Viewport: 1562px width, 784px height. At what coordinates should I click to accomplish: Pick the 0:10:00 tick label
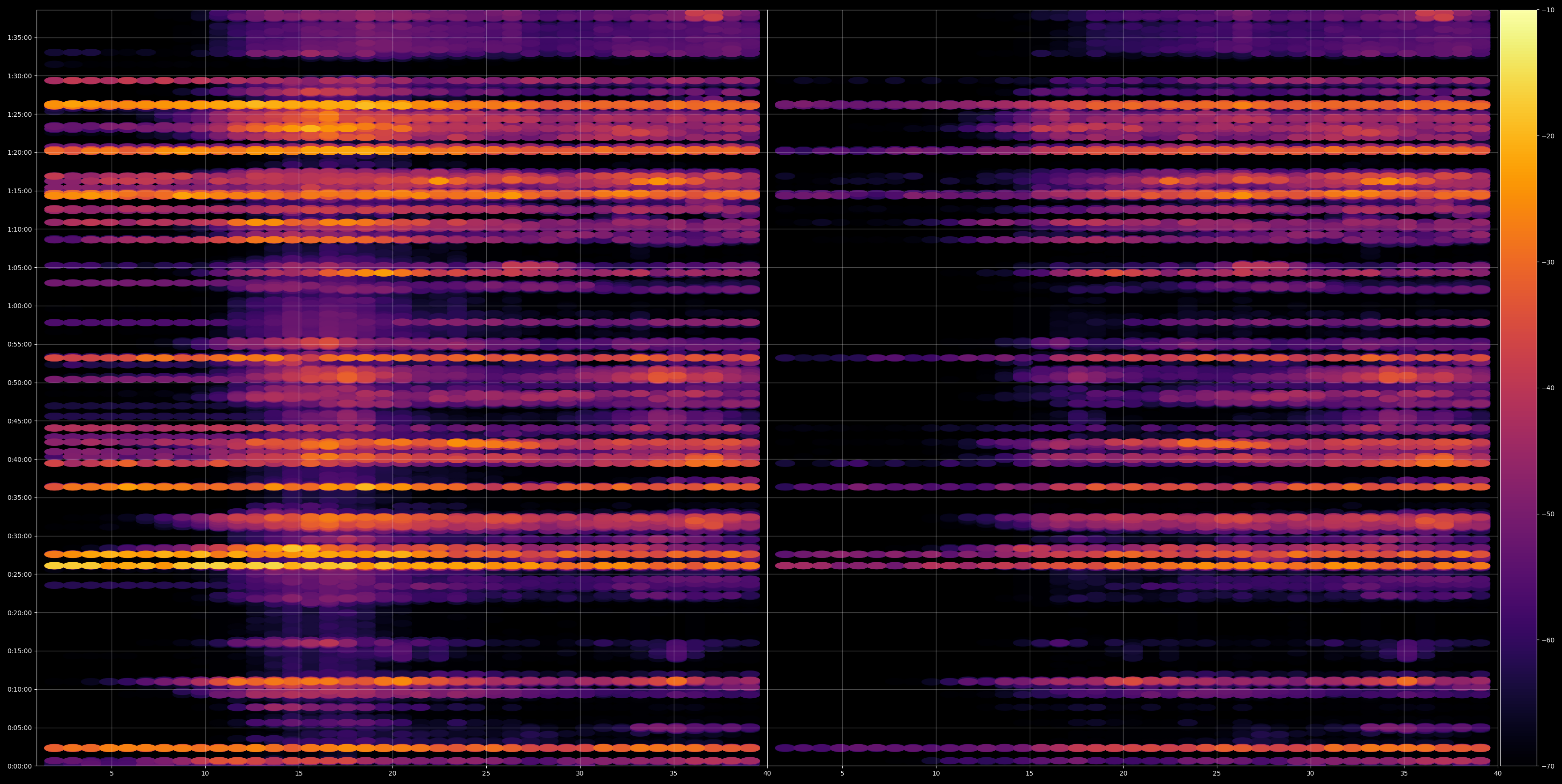coord(19,689)
